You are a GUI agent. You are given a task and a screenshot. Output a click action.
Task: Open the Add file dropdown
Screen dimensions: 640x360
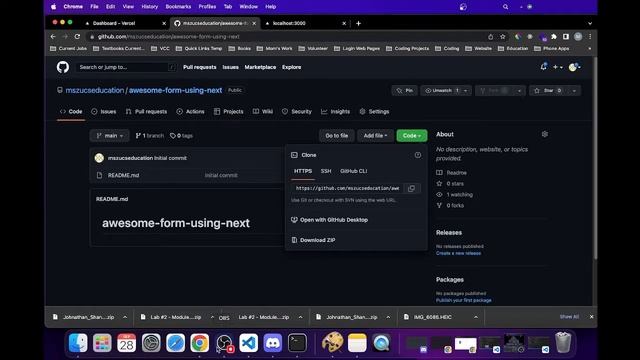(x=375, y=136)
